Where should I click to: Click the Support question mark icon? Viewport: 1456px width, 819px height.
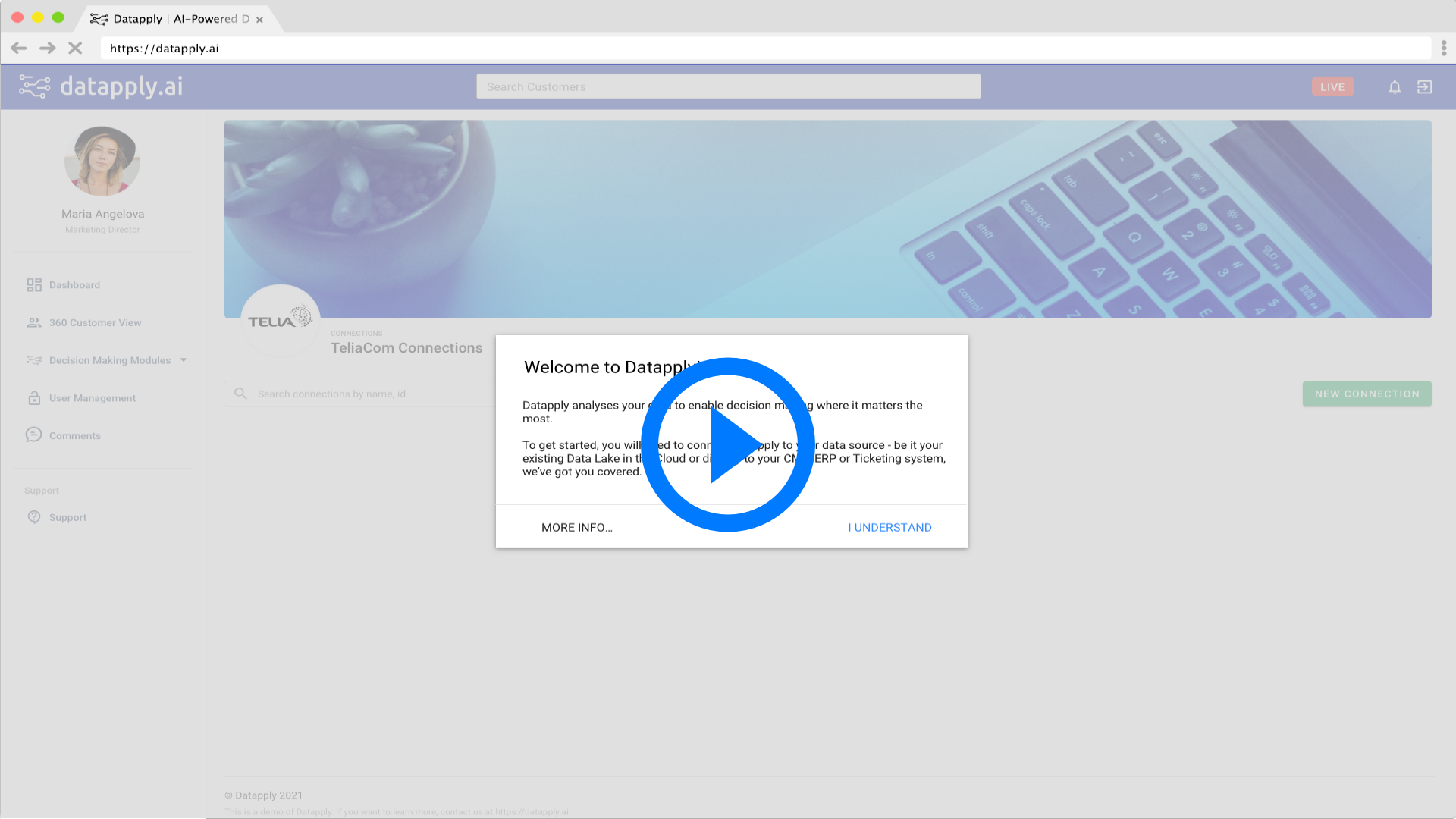[x=34, y=517]
